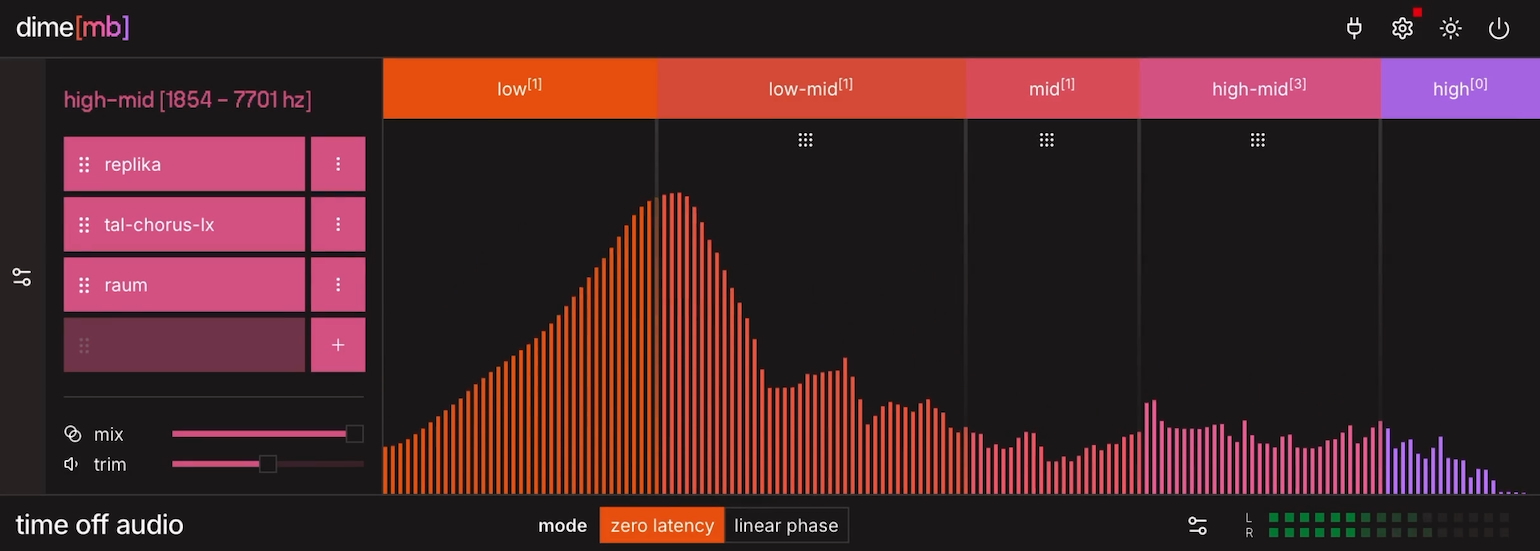Image resolution: width=1540 pixels, height=551 pixels.
Task: Open left sidebar sliders icon
Action: [22, 277]
